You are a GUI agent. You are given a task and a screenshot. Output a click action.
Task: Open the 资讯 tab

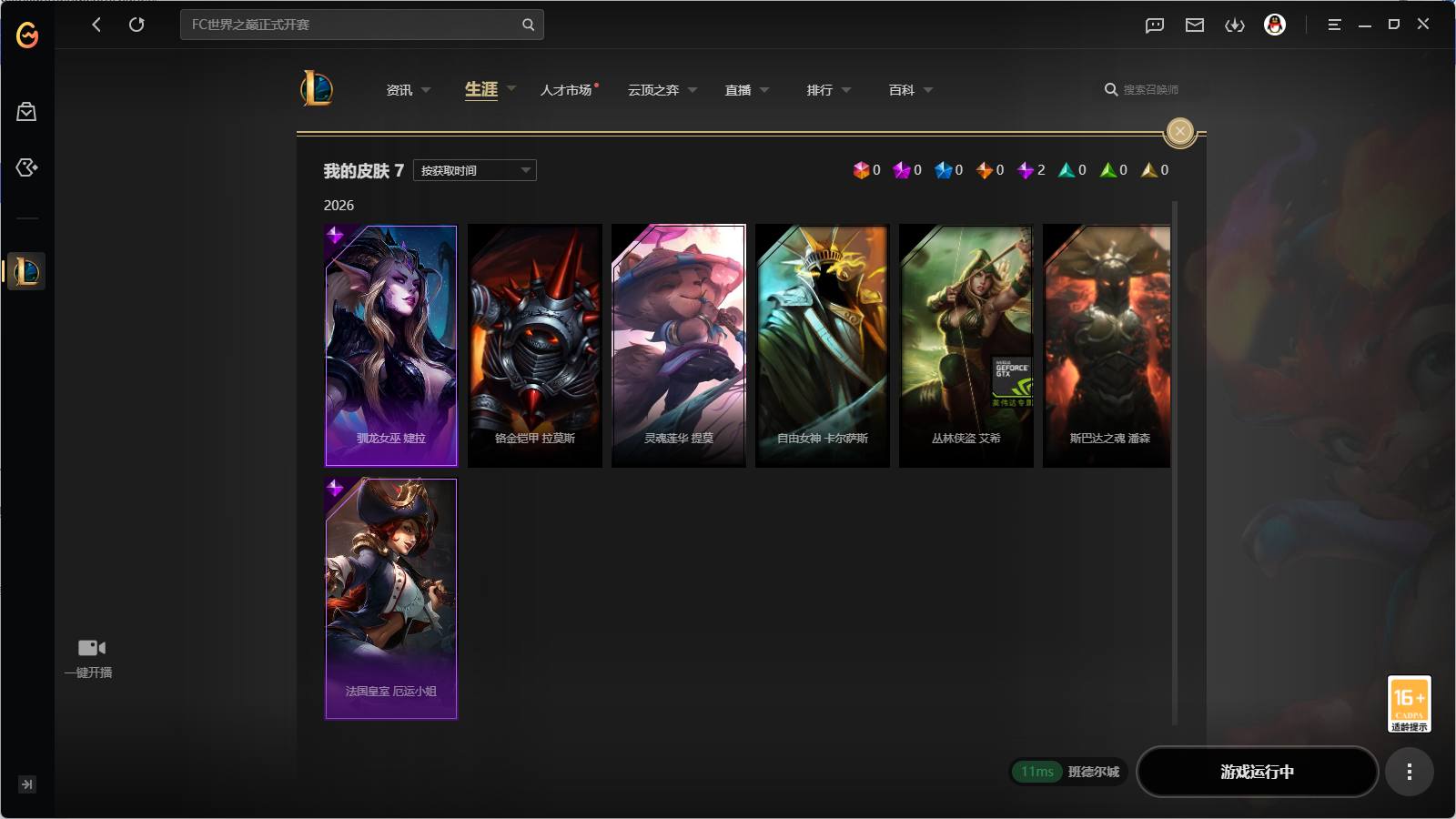(x=399, y=90)
